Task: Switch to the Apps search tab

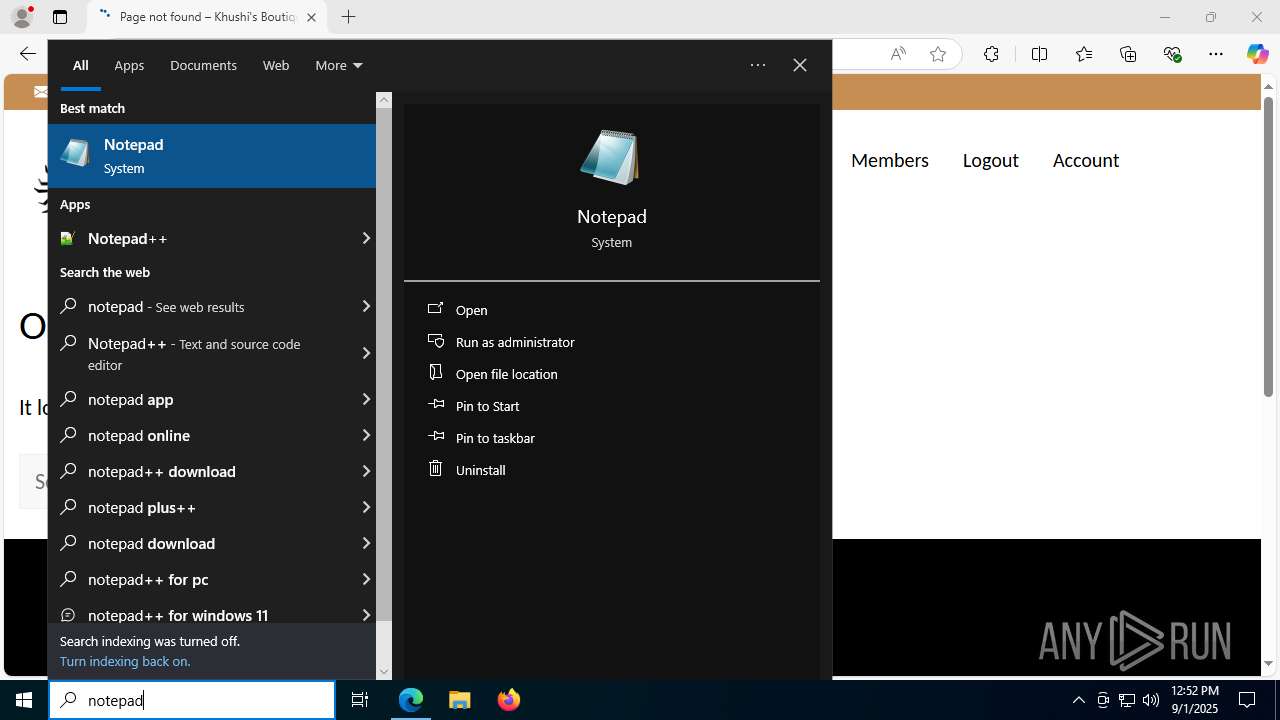Action: (x=129, y=65)
